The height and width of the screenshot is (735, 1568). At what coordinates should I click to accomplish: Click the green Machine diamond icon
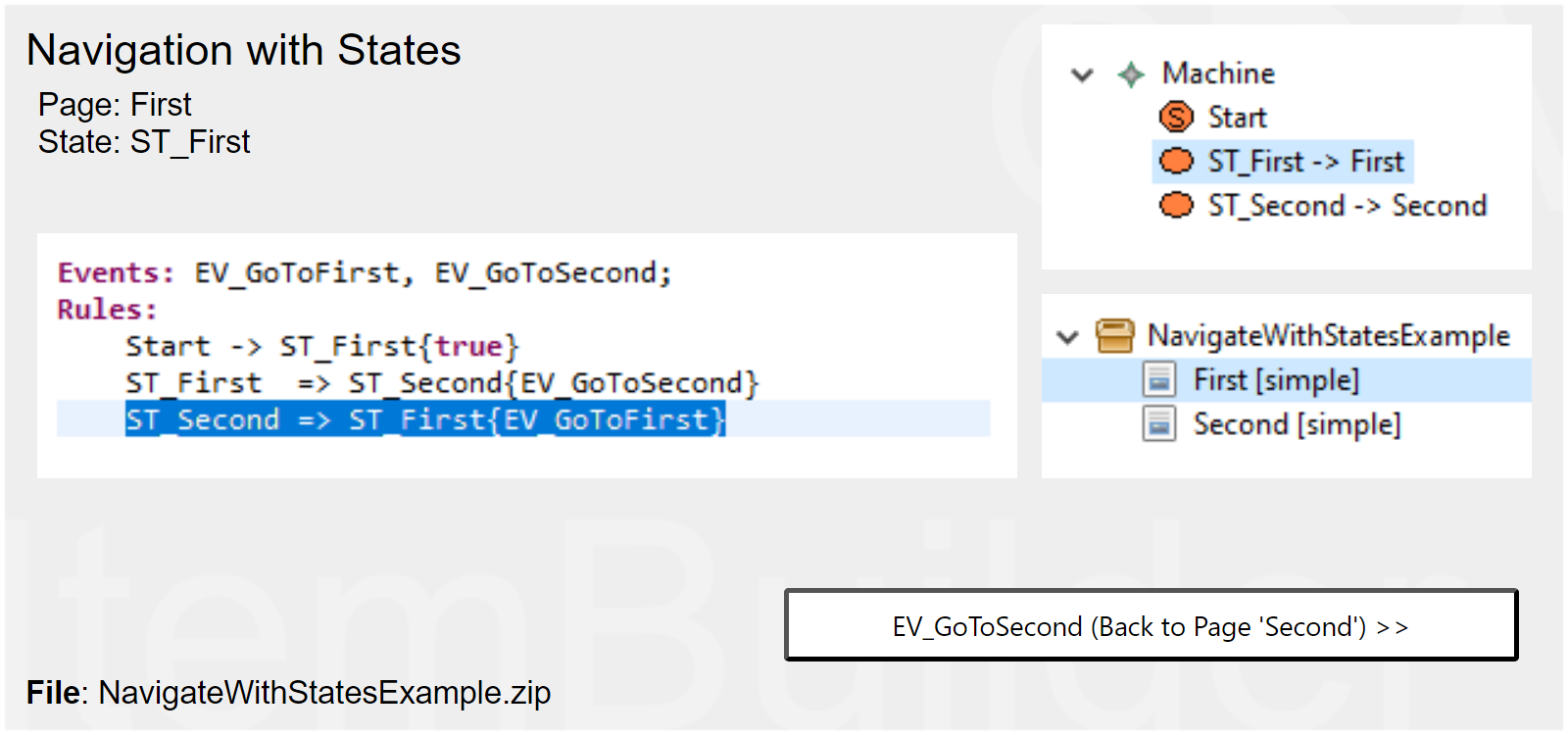point(1131,74)
